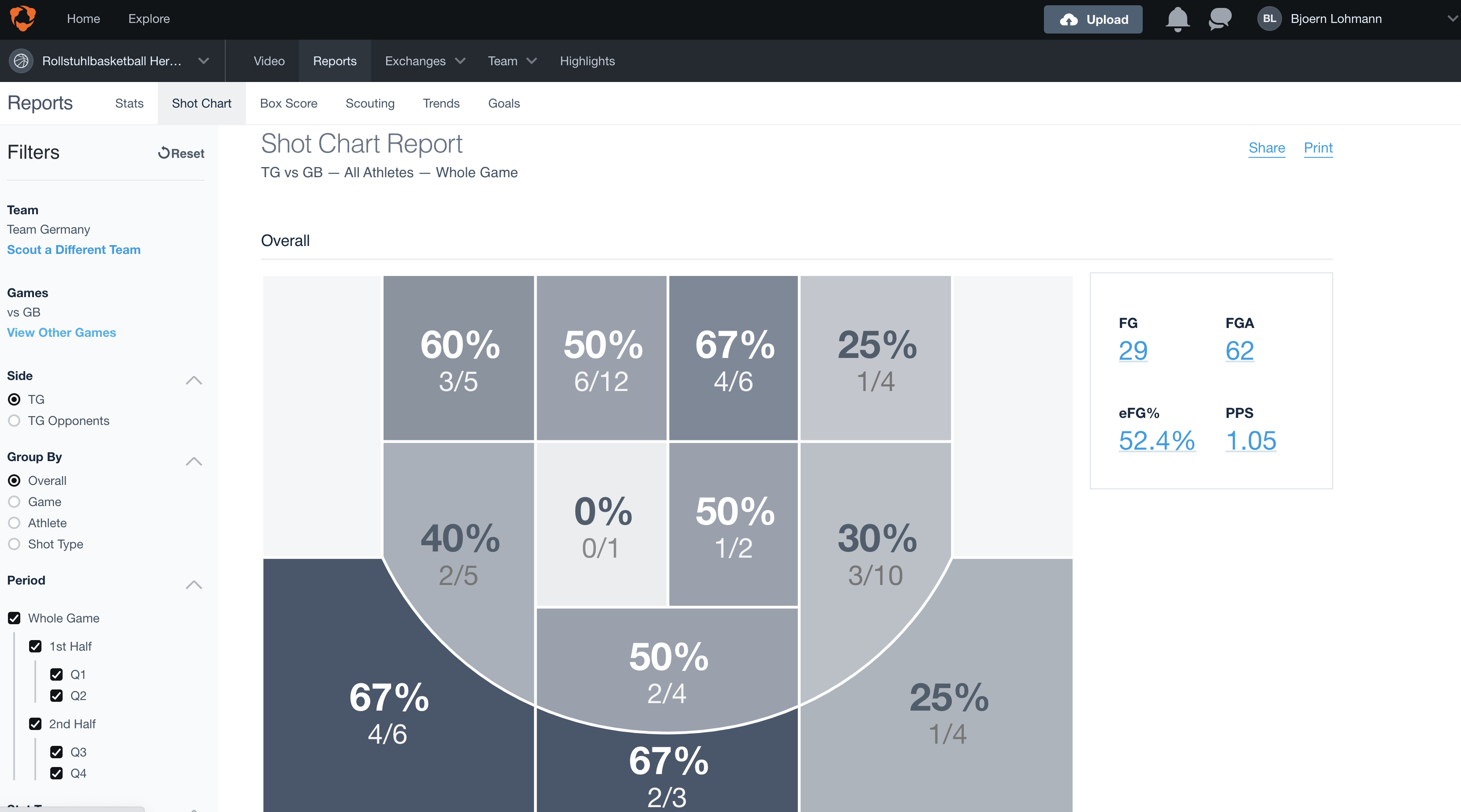Click the Hudl logo icon
This screenshot has width=1461, height=812.
point(22,18)
